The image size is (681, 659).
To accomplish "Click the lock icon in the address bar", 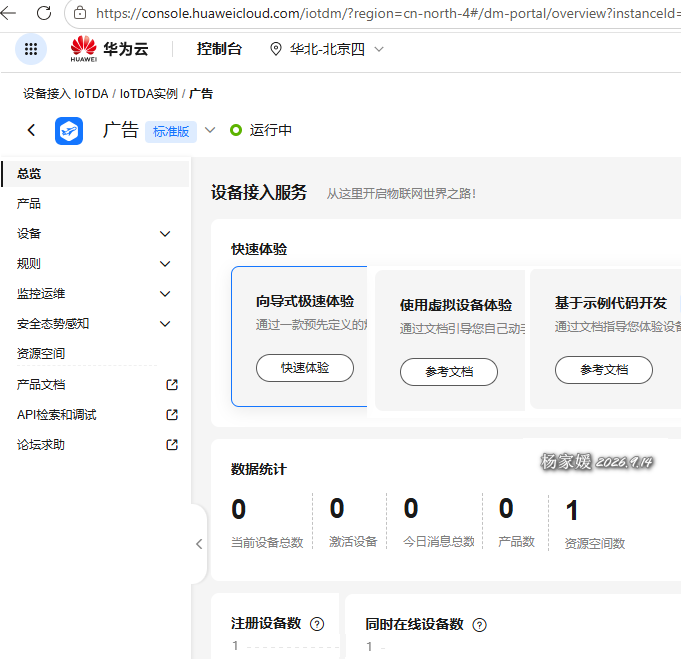I will click(x=79, y=13).
